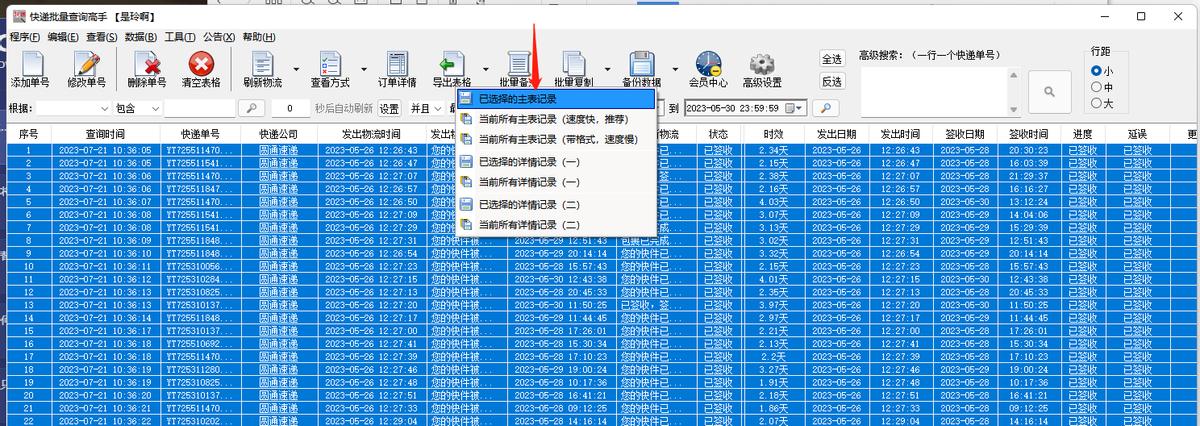Open 会员中心 clock icon
The height and width of the screenshot is (426, 1200).
[x=708, y=64]
